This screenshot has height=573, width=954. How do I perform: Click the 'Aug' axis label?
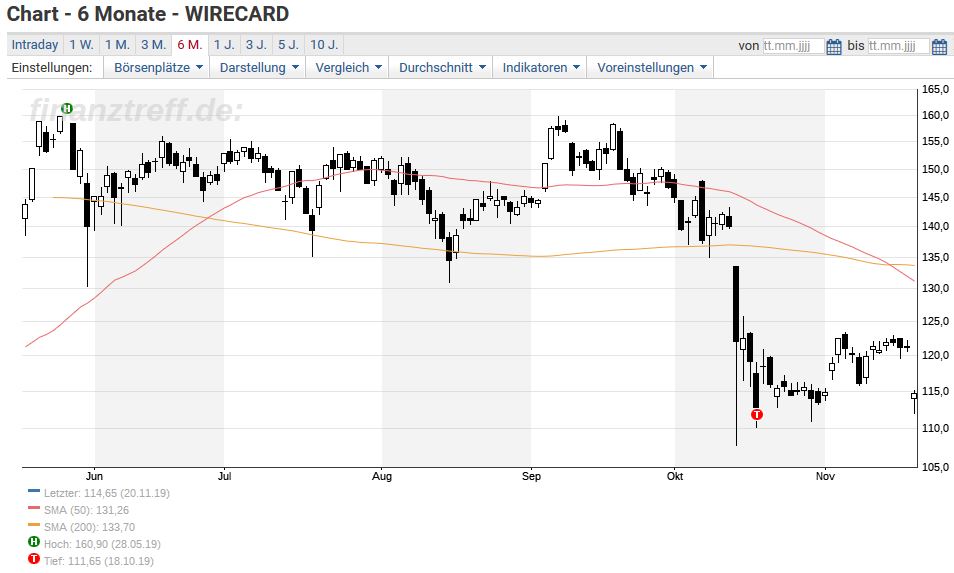pyautogui.click(x=382, y=476)
